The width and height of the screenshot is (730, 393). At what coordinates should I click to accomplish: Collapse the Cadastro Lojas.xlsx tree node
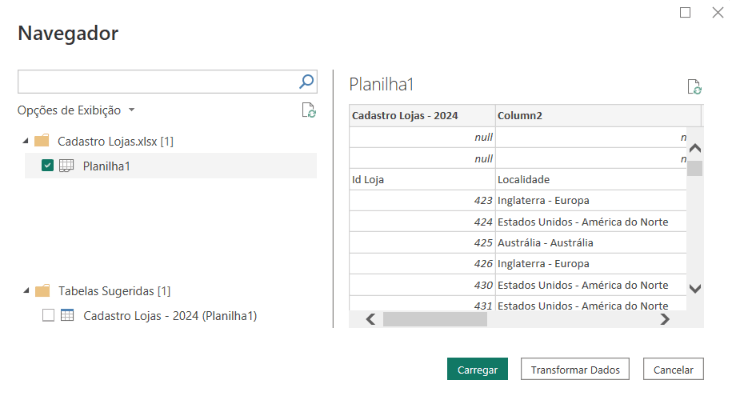point(26,141)
